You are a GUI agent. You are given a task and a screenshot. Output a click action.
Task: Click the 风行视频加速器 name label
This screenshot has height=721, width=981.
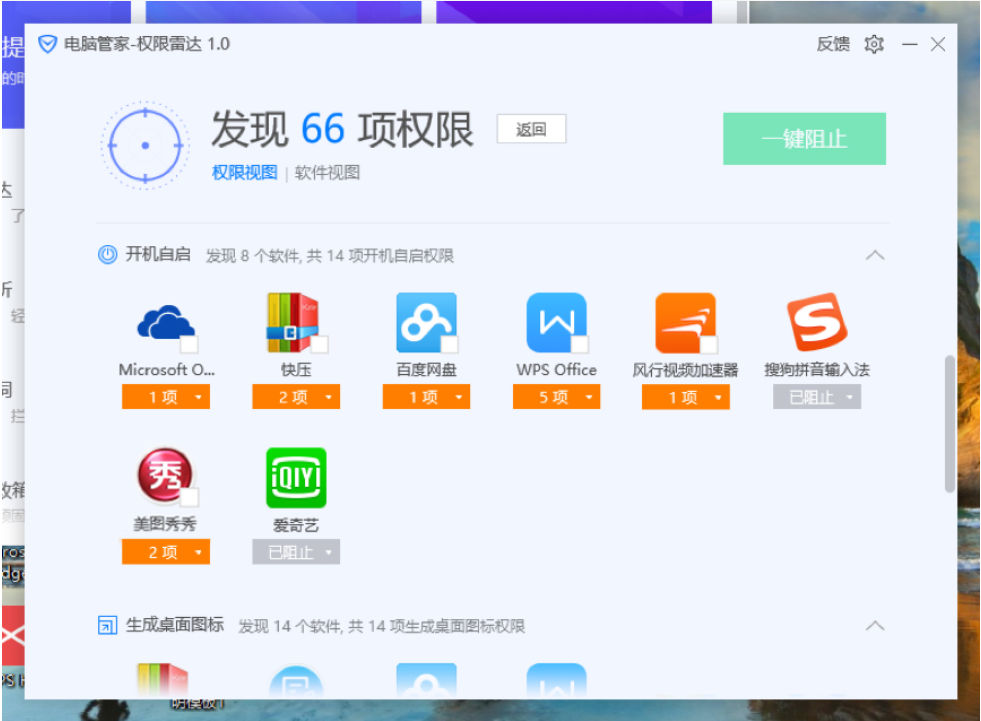[686, 371]
